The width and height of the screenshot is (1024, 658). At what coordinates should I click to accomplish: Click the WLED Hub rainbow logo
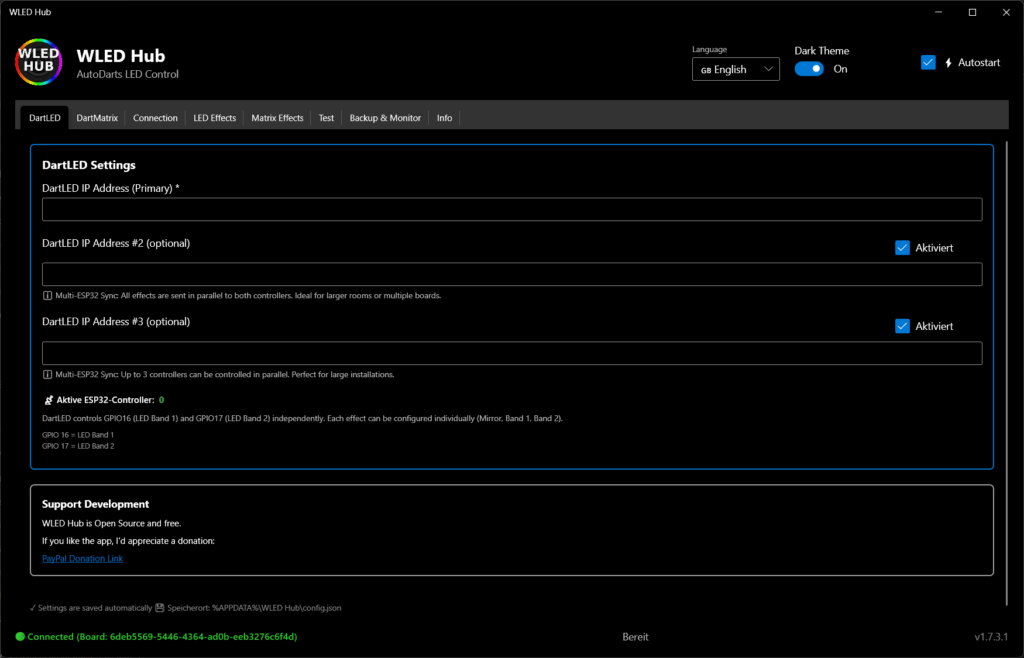click(x=38, y=62)
